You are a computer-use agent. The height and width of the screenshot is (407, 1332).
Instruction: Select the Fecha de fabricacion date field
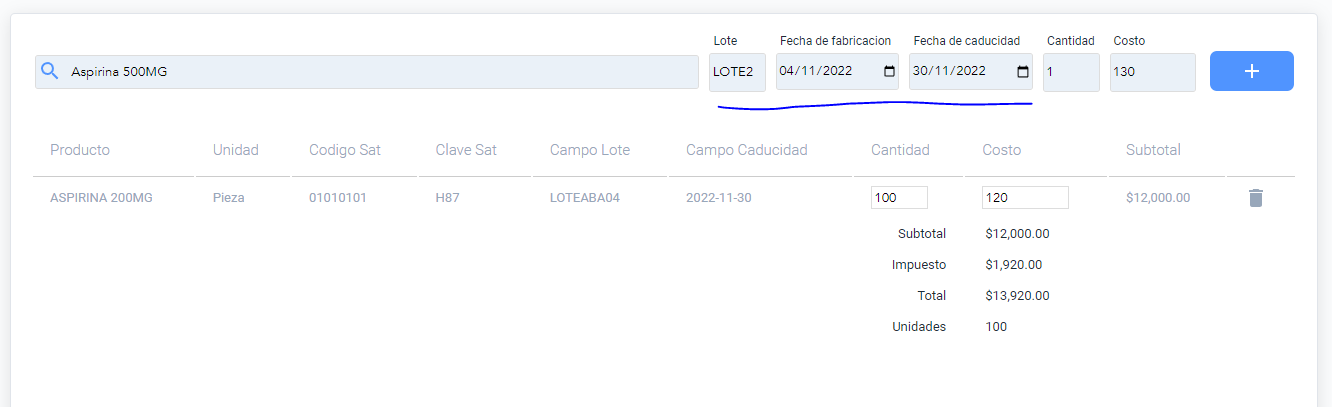tap(837, 72)
